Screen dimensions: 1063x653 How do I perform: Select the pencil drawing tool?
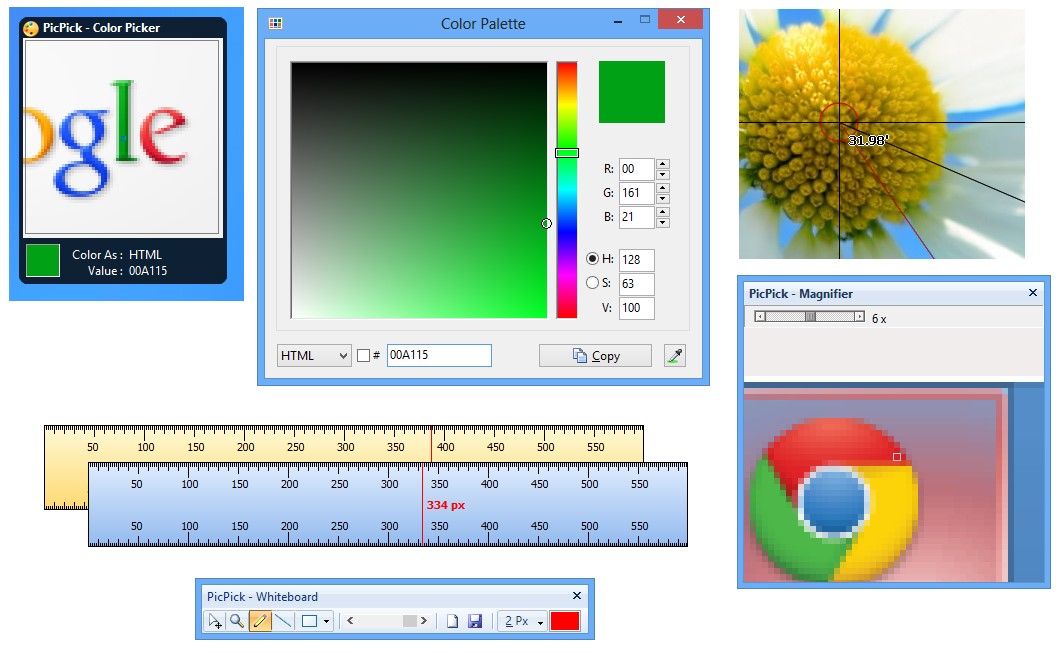click(x=260, y=621)
